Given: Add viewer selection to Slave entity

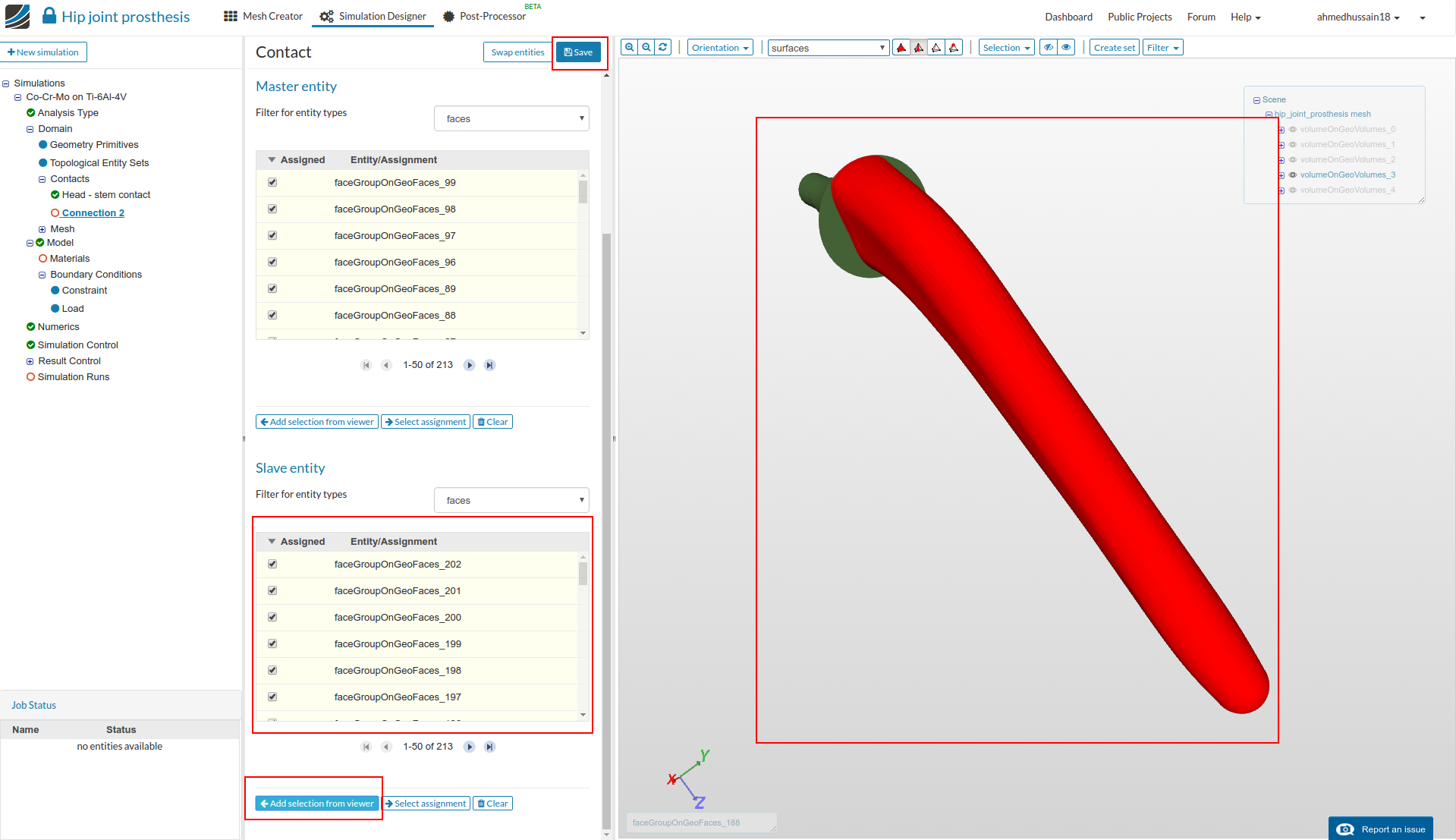Looking at the screenshot, I should point(317,804).
